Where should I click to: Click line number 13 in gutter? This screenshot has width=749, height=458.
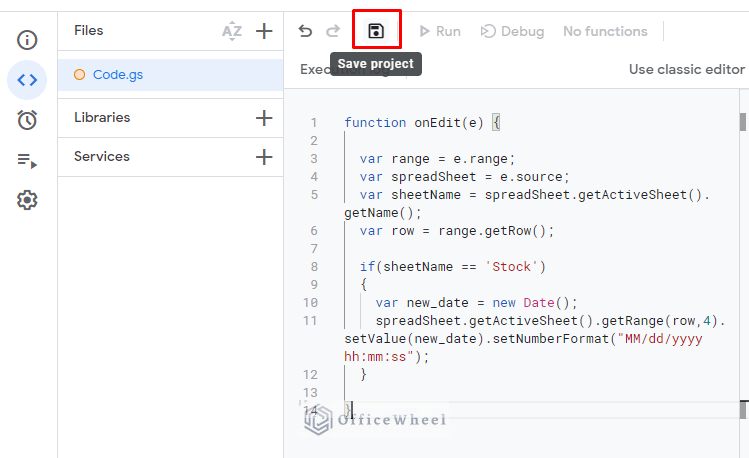310,393
